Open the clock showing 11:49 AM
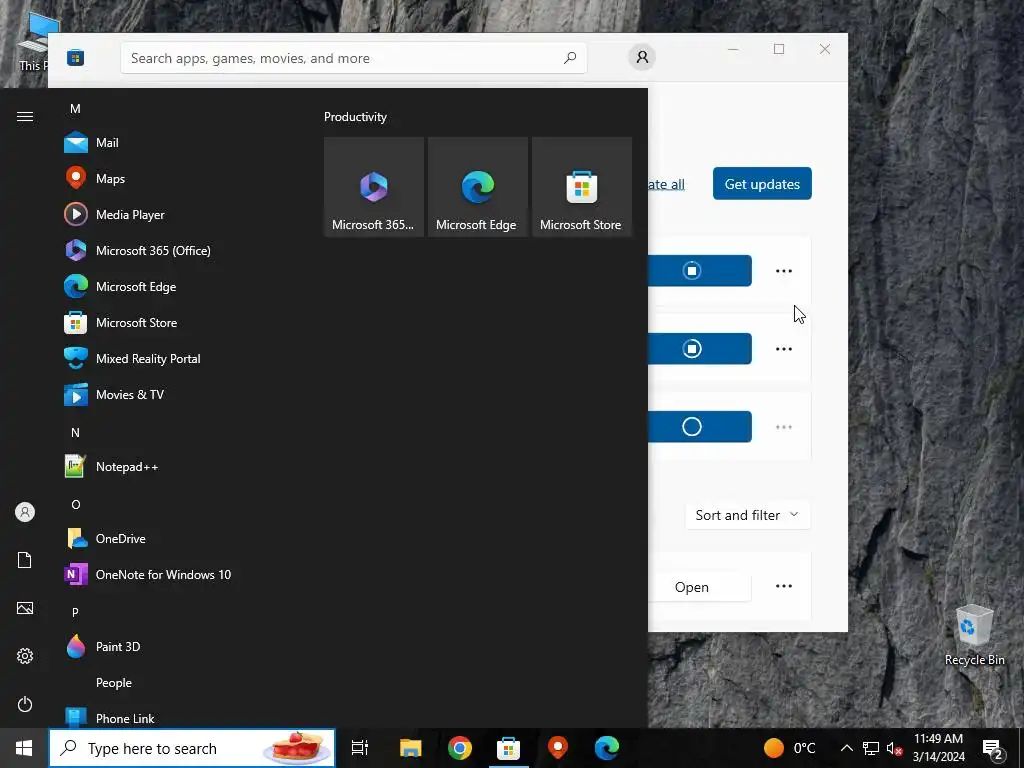Viewport: 1024px width, 768px height. [938, 748]
